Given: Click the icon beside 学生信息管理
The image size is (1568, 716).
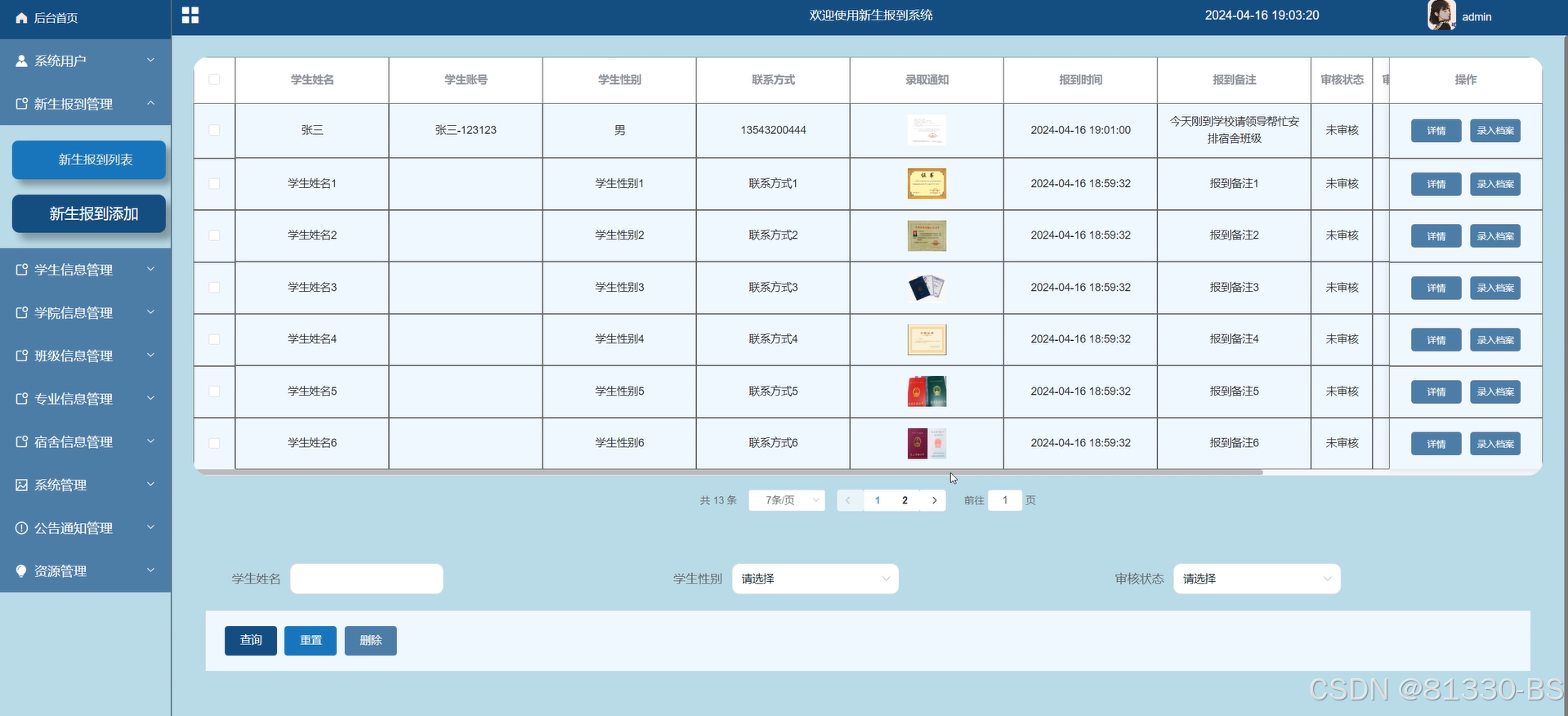Looking at the screenshot, I should (21, 270).
